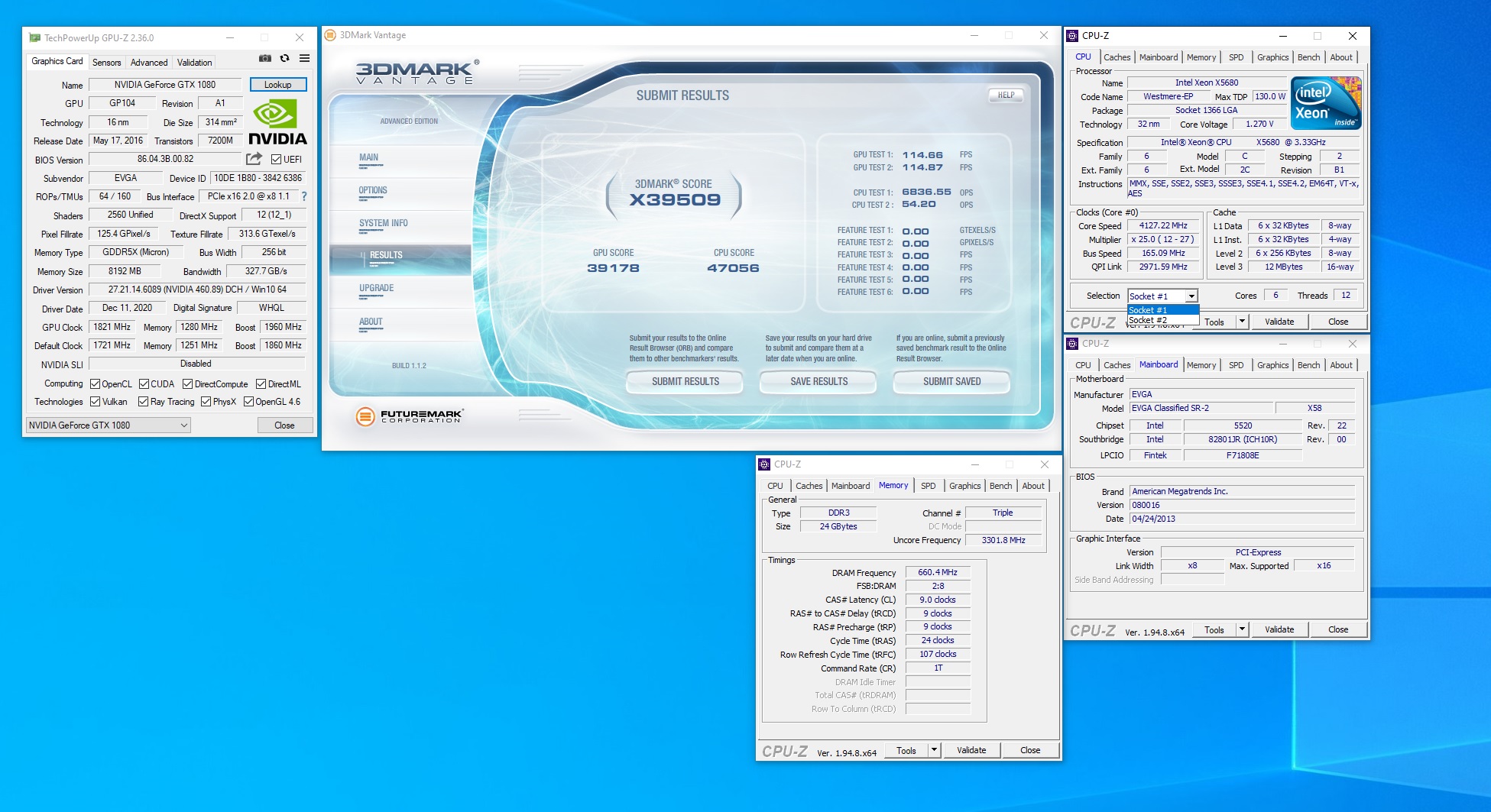Click the 3DMark Help button

pos(1006,95)
